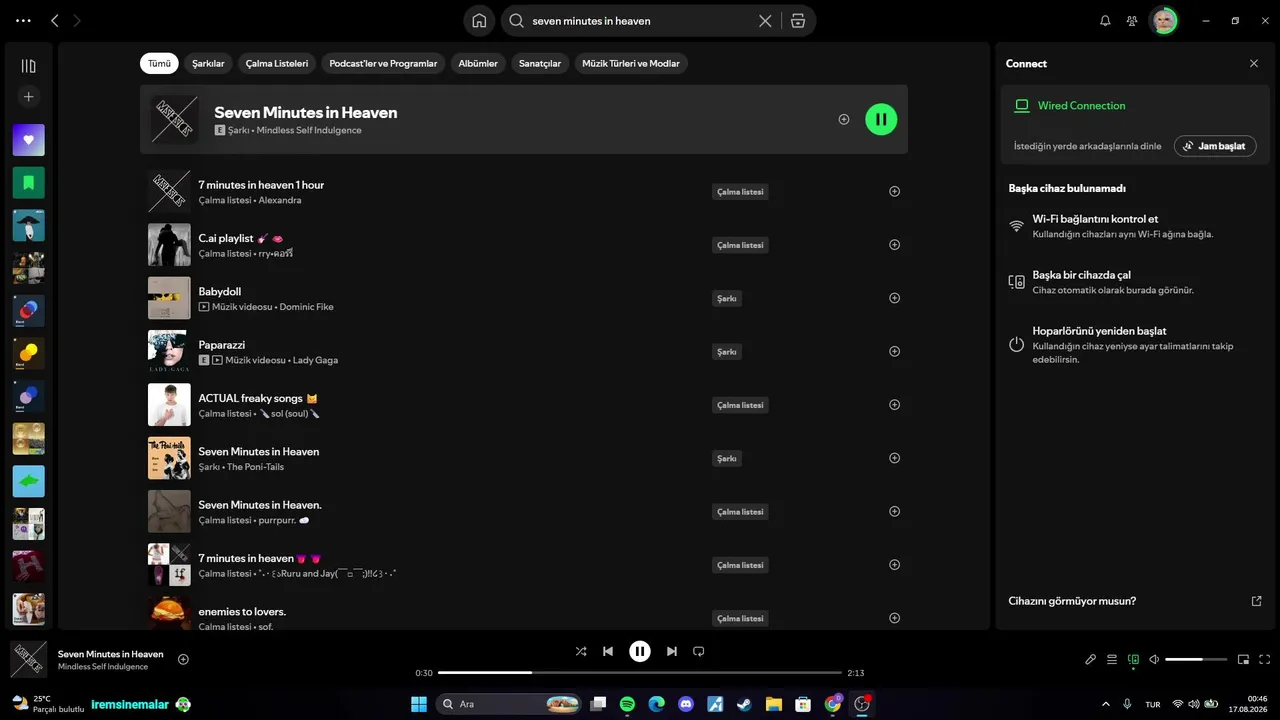Viewport: 1280px width, 720px height.
Task: Toggle the lyrics microphone icon
Action: pos(1091,660)
